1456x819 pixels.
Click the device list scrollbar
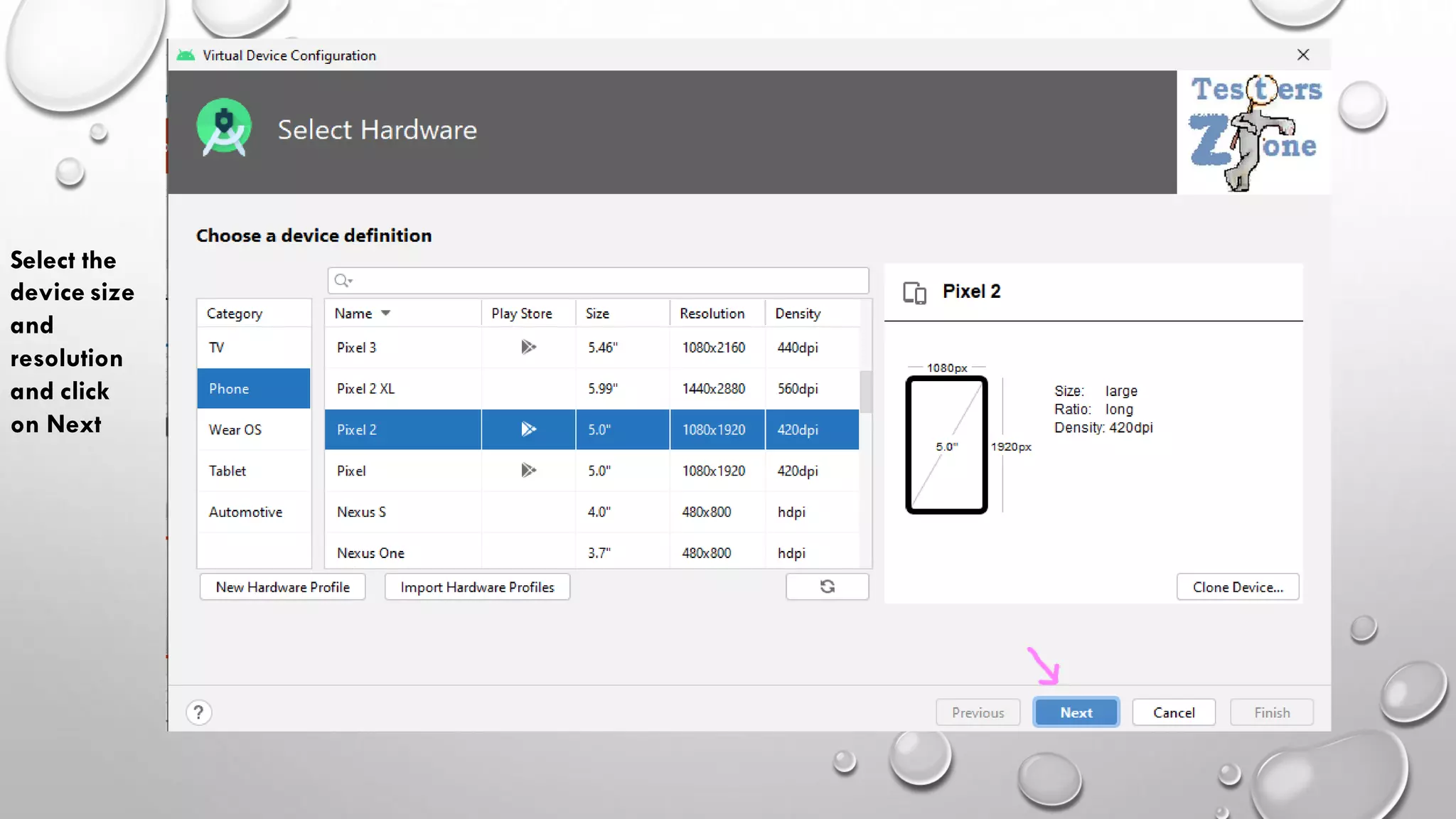(x=866, y=391)
